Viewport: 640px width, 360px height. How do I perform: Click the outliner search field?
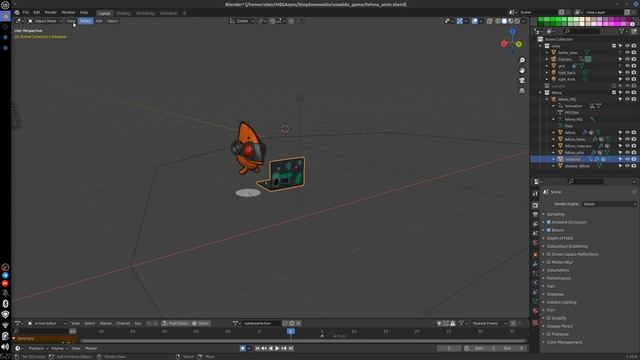[x=582, y=31]
